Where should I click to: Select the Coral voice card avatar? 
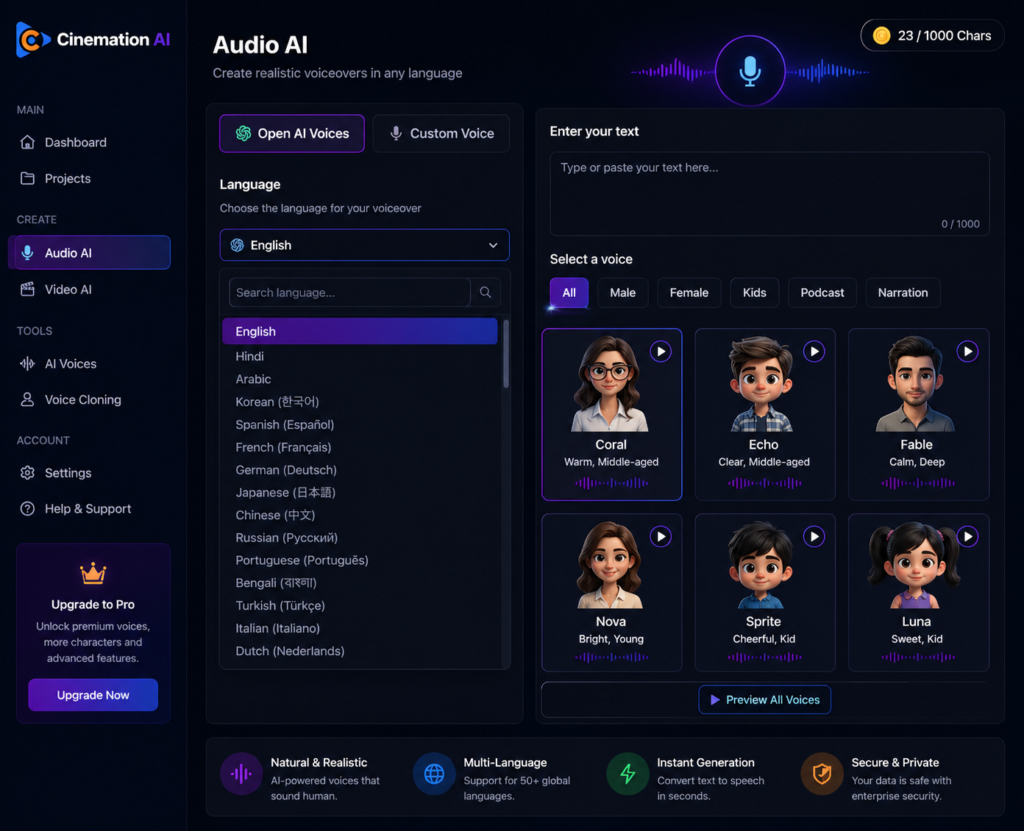coord(610,383)
